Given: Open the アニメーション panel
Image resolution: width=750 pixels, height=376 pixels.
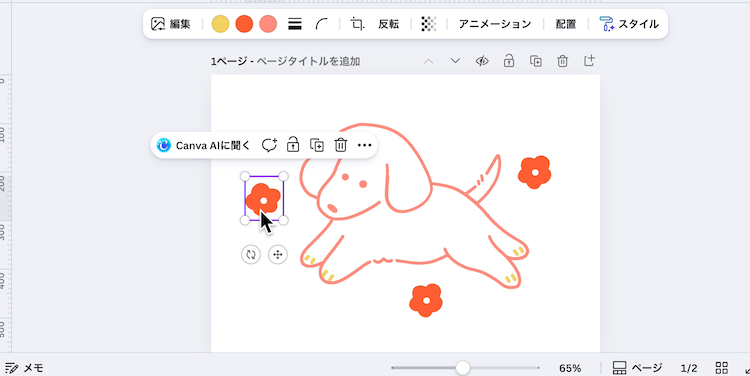Looking at the screenshot, I should [x=495, y=24].
